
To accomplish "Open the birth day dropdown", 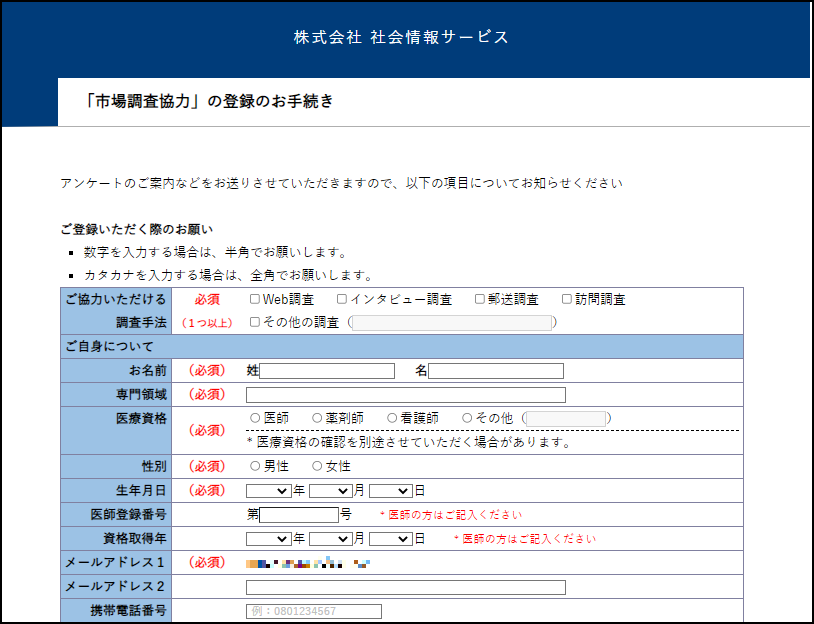I will coord(394,490).
